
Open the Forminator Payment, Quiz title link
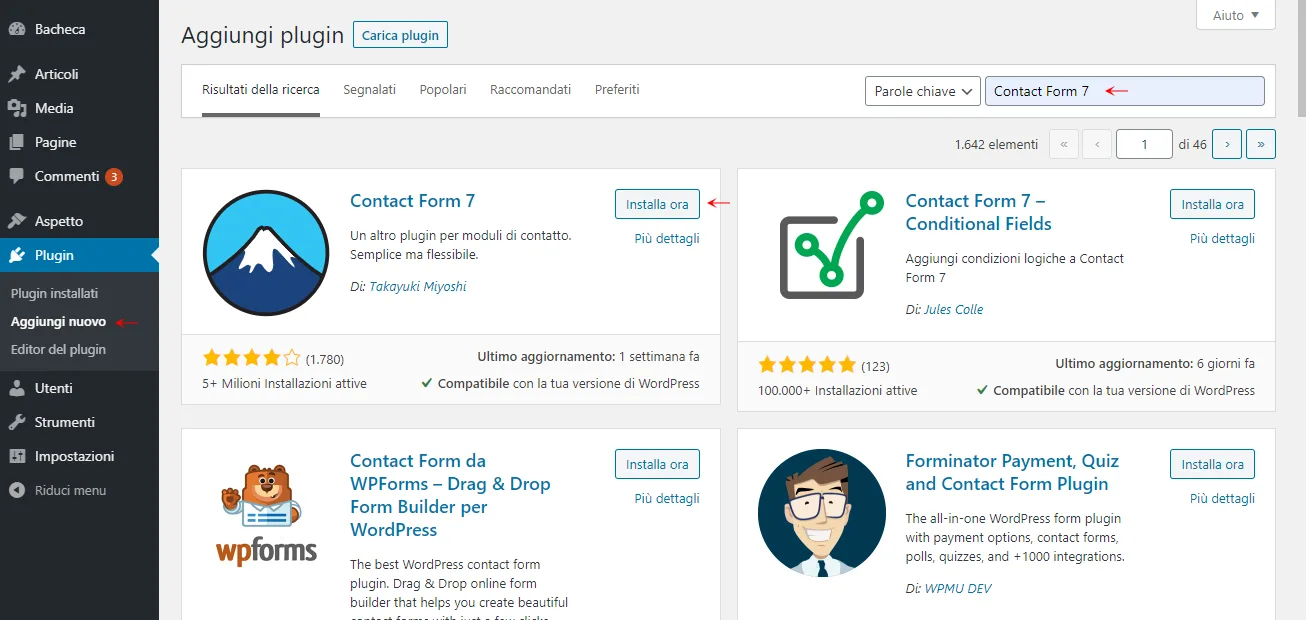(1012, 472)
